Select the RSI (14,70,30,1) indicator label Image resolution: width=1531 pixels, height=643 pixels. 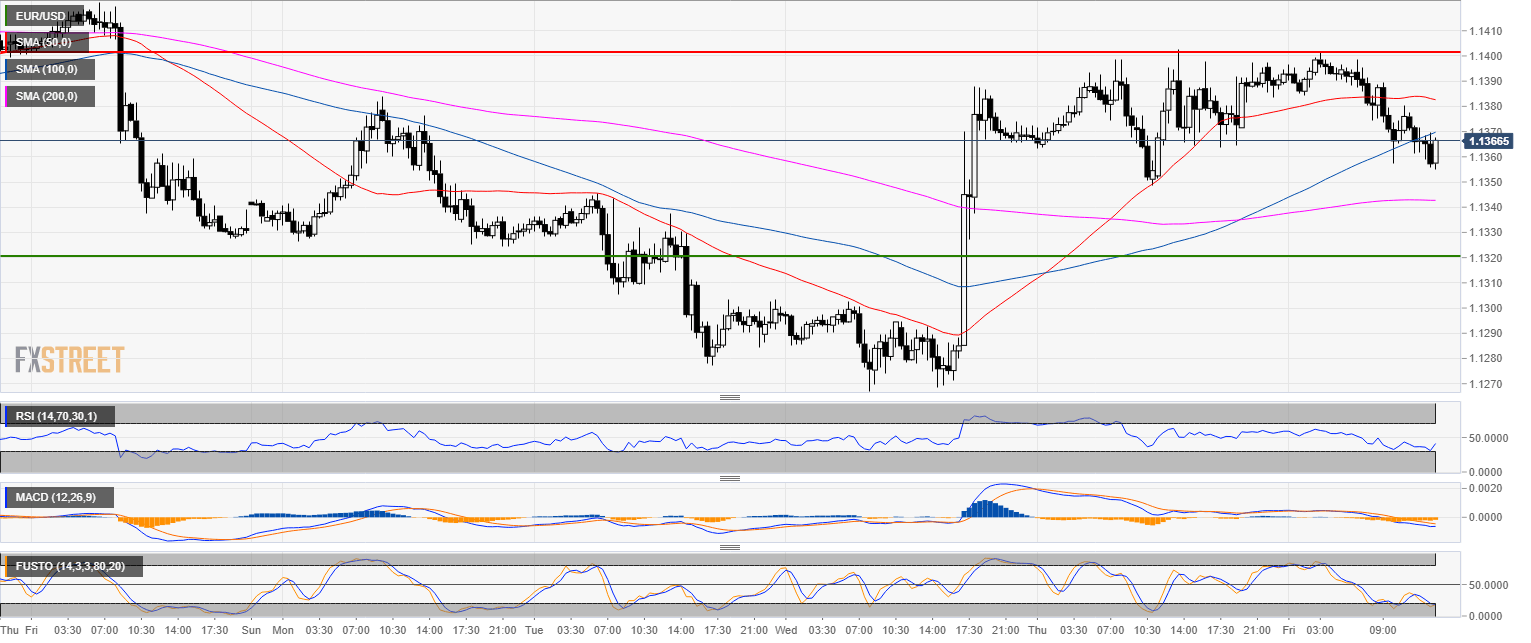click(63, 415)
